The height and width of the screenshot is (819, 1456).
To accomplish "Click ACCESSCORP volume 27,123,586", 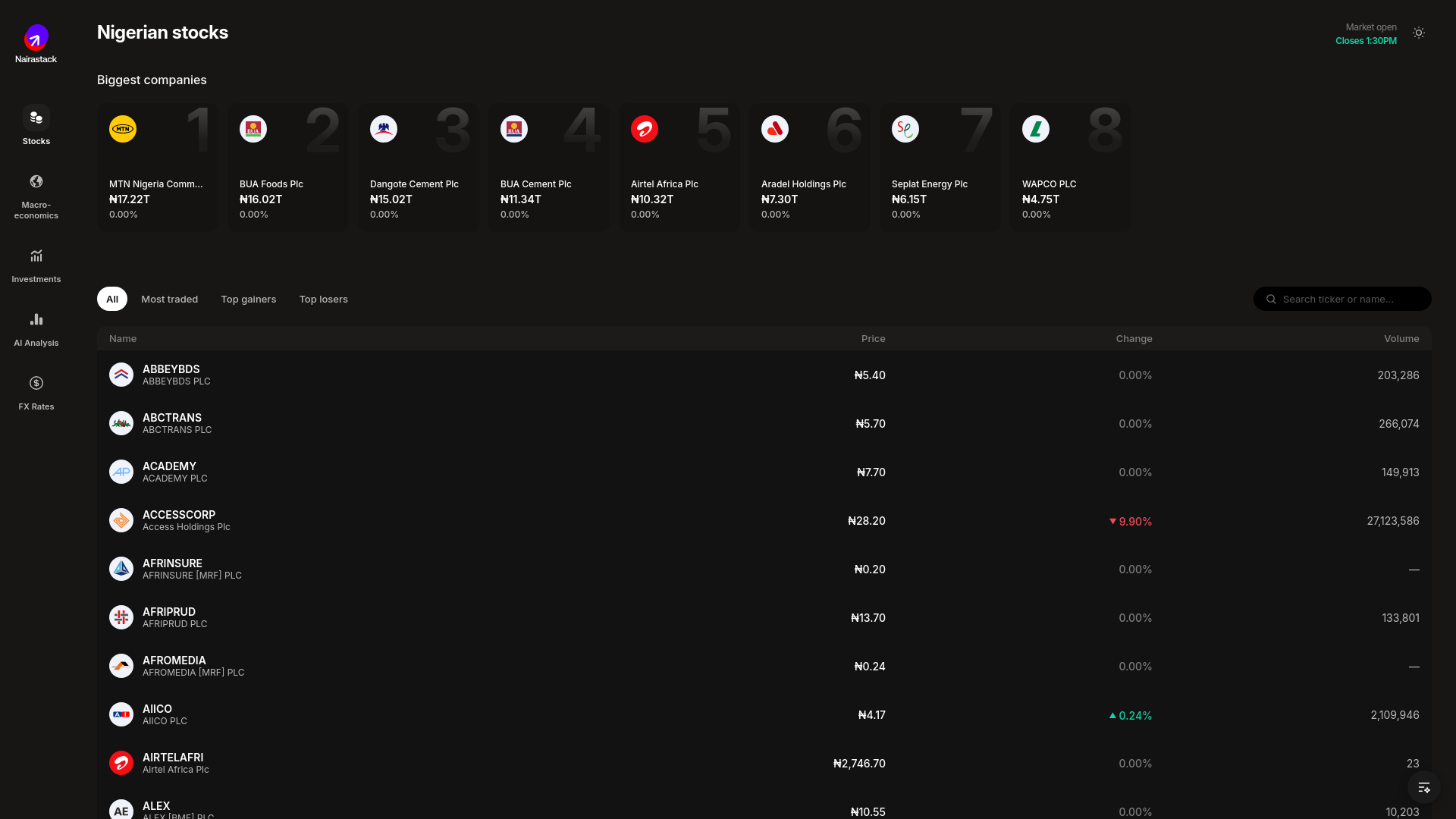I will (x=1393, y=521).
